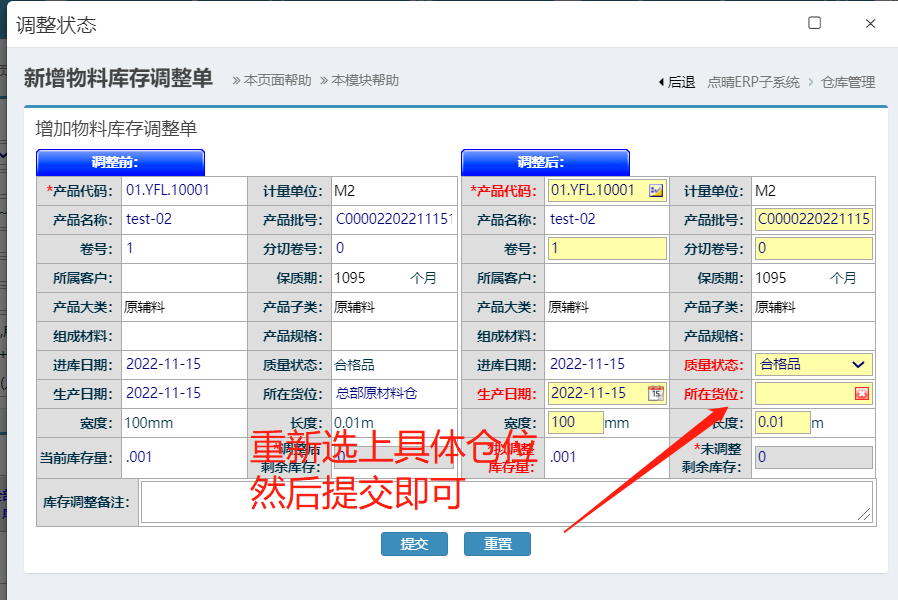
Task: Focus the adjusted 宽度 input field
Action: pyautogui.click(x=575, y=423)
